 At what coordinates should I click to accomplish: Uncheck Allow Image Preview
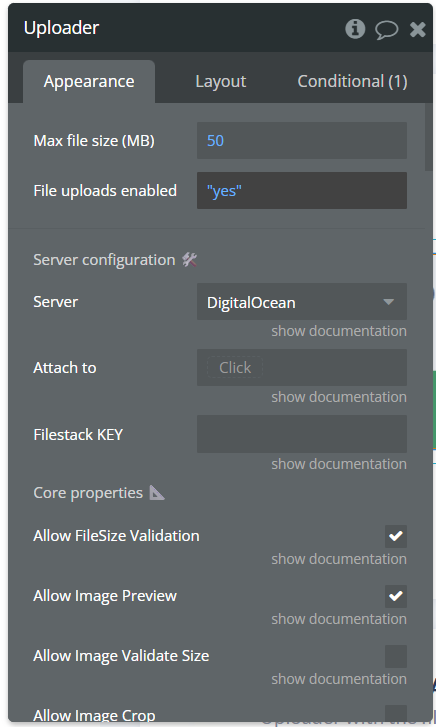396,596
